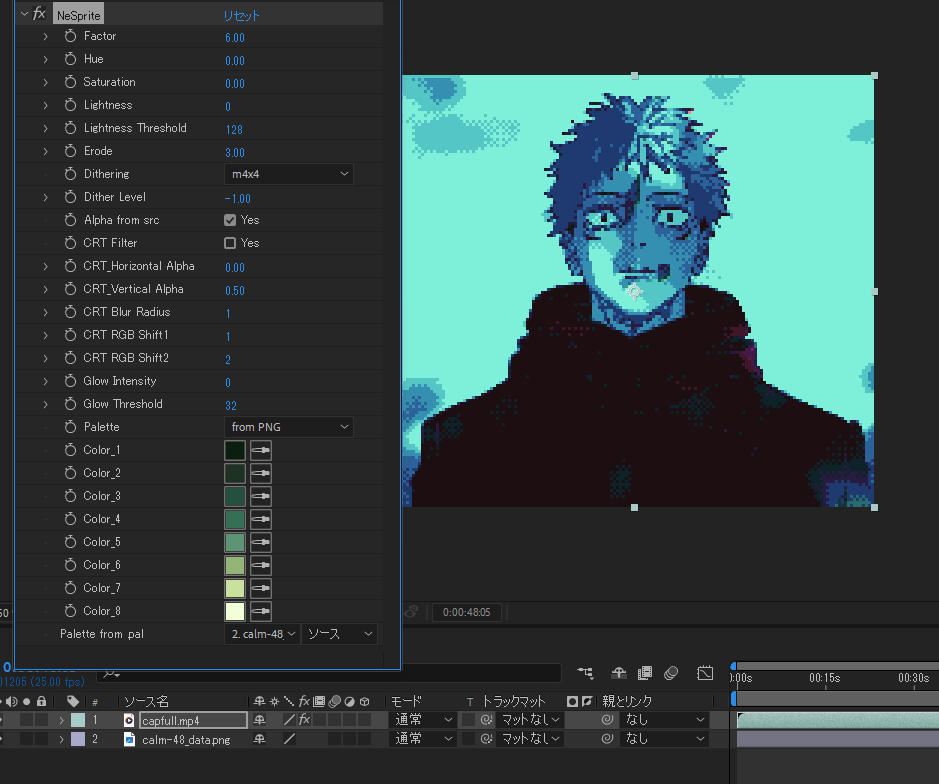Open the ソース source dropdown
The width and height of the screenshot is (939, 784).
click(x=340, y=634)
